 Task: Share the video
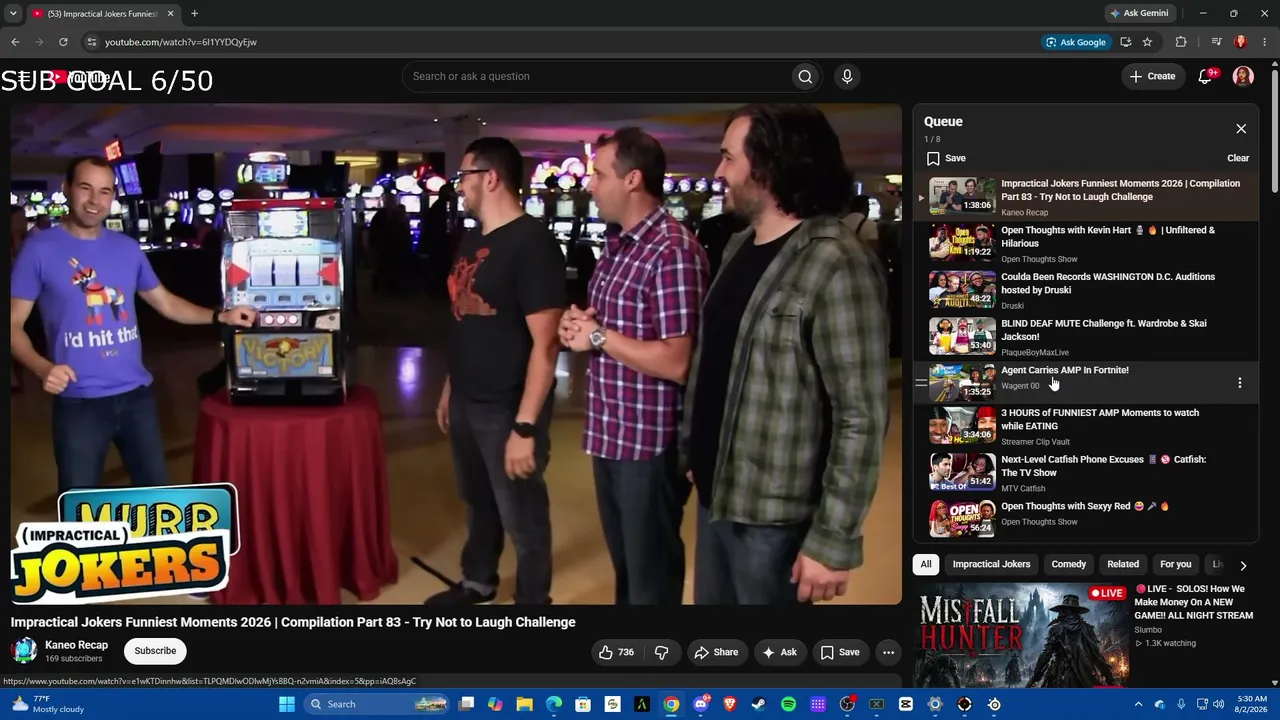coord(716,652)
